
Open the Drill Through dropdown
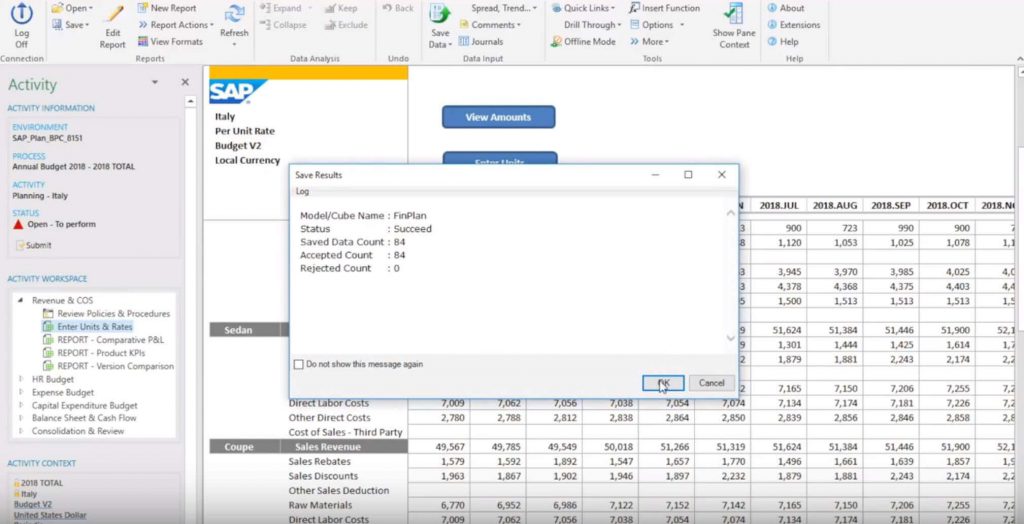[593, 25]
